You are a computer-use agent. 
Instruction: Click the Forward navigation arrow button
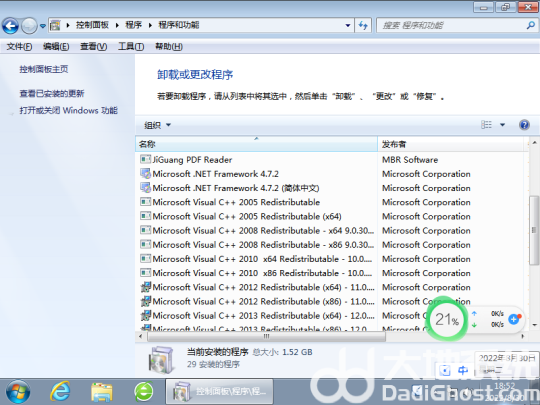click(29, 25)
